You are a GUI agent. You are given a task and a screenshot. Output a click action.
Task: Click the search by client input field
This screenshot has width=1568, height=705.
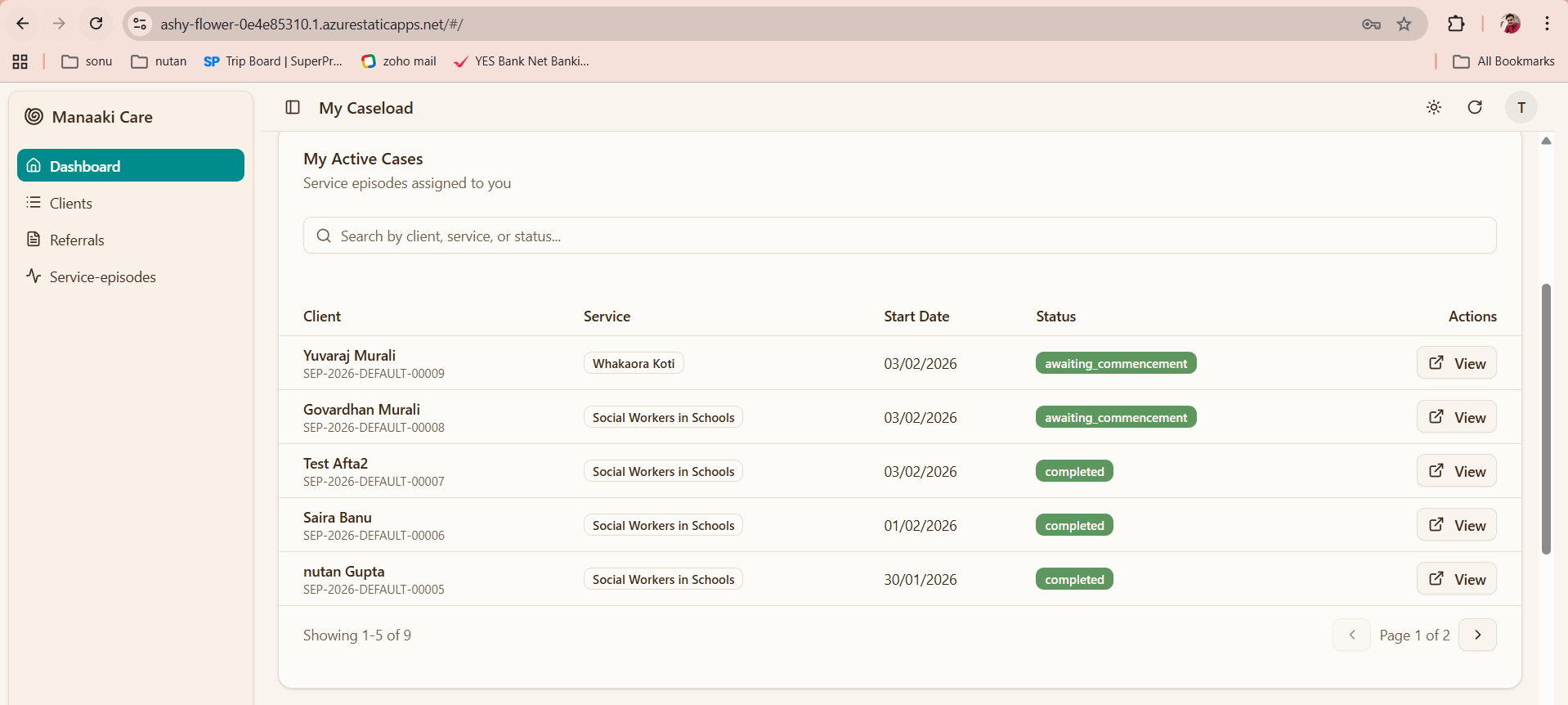pyautogui.click(x=899, y=236)
